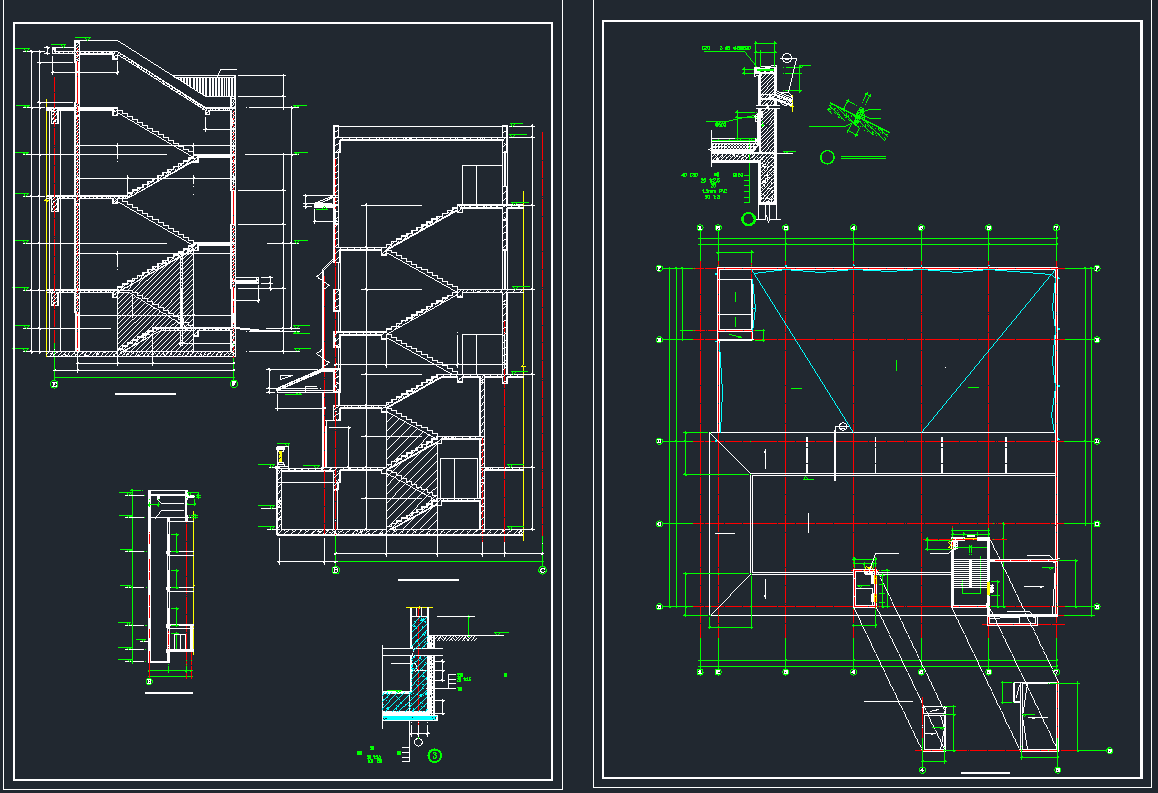This screenshot has height=793, width=1158.
Task: Click the bottom-left grid bubble of the left stair section
Action: [54, 382]
